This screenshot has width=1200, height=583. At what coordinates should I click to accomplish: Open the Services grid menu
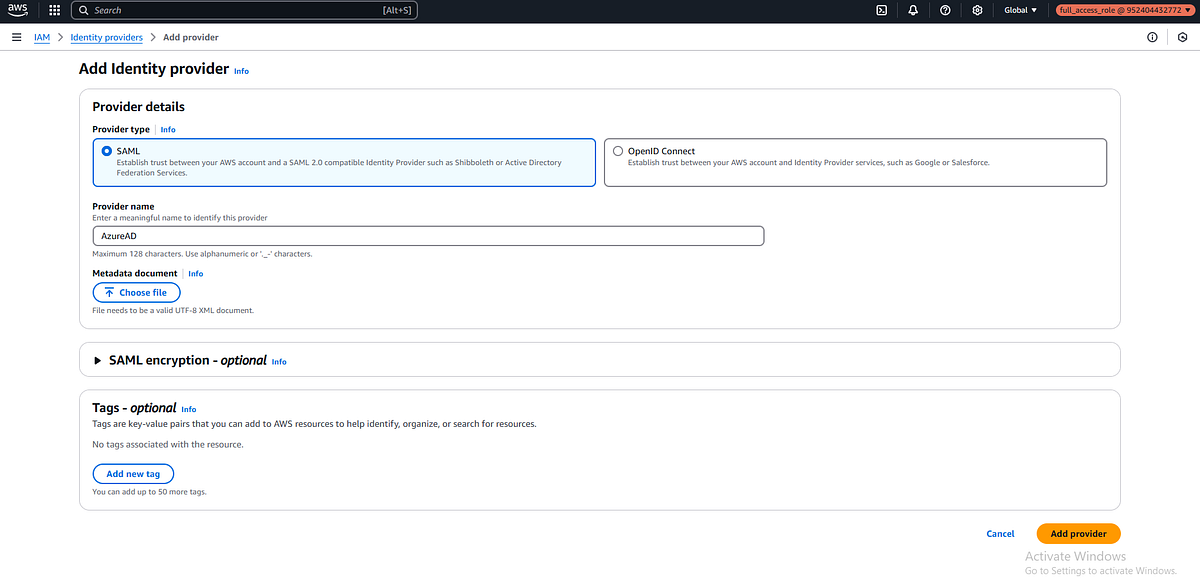click(x=53, y=10)
